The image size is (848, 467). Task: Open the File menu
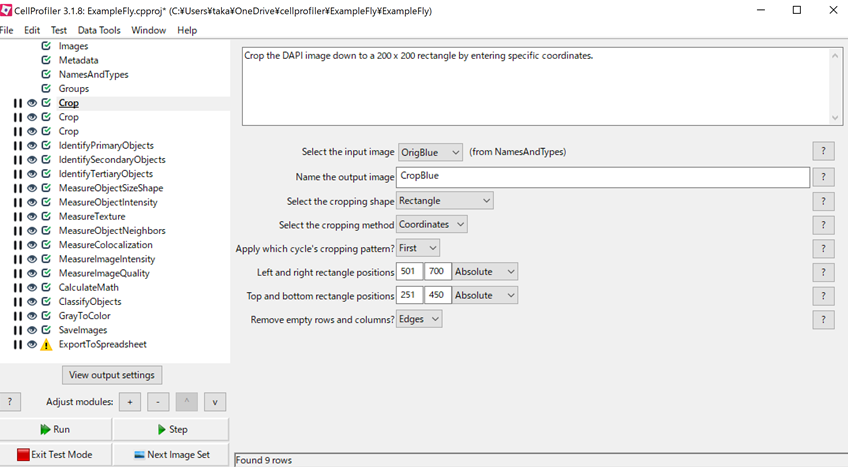pos(6,30)
